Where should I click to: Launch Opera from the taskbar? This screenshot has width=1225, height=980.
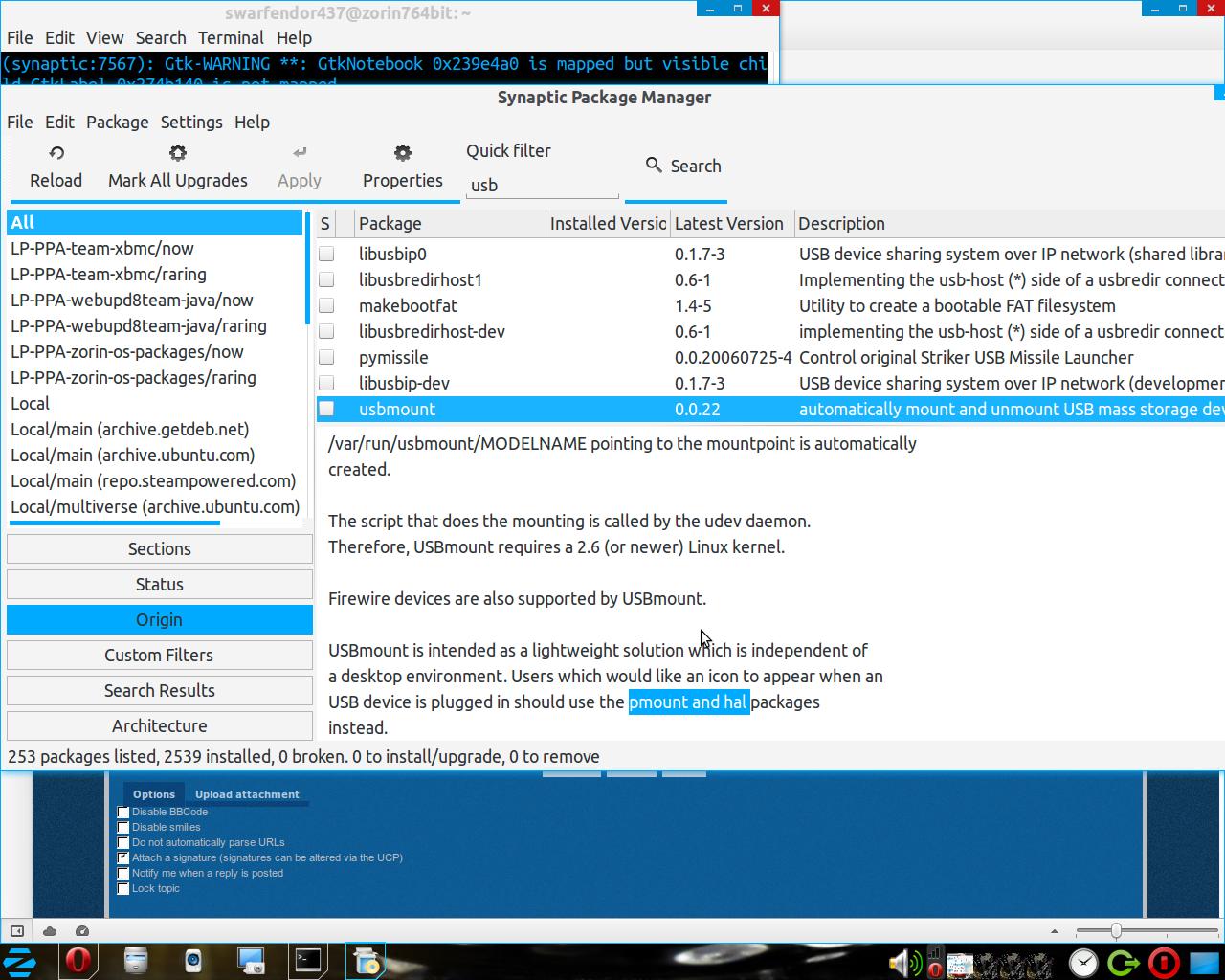click(78, 960)
